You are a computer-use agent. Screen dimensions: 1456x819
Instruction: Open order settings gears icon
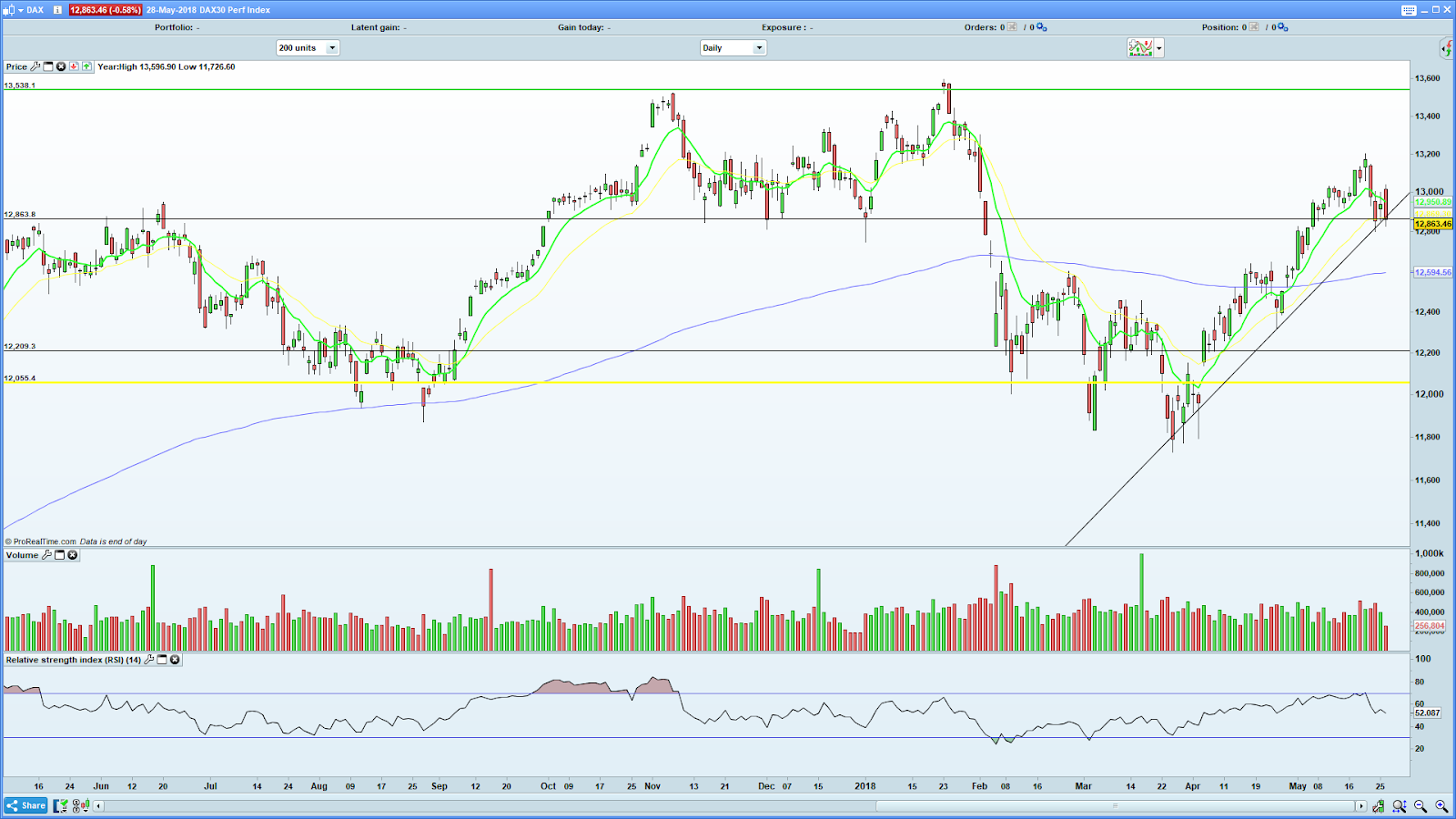[1041, 27]
